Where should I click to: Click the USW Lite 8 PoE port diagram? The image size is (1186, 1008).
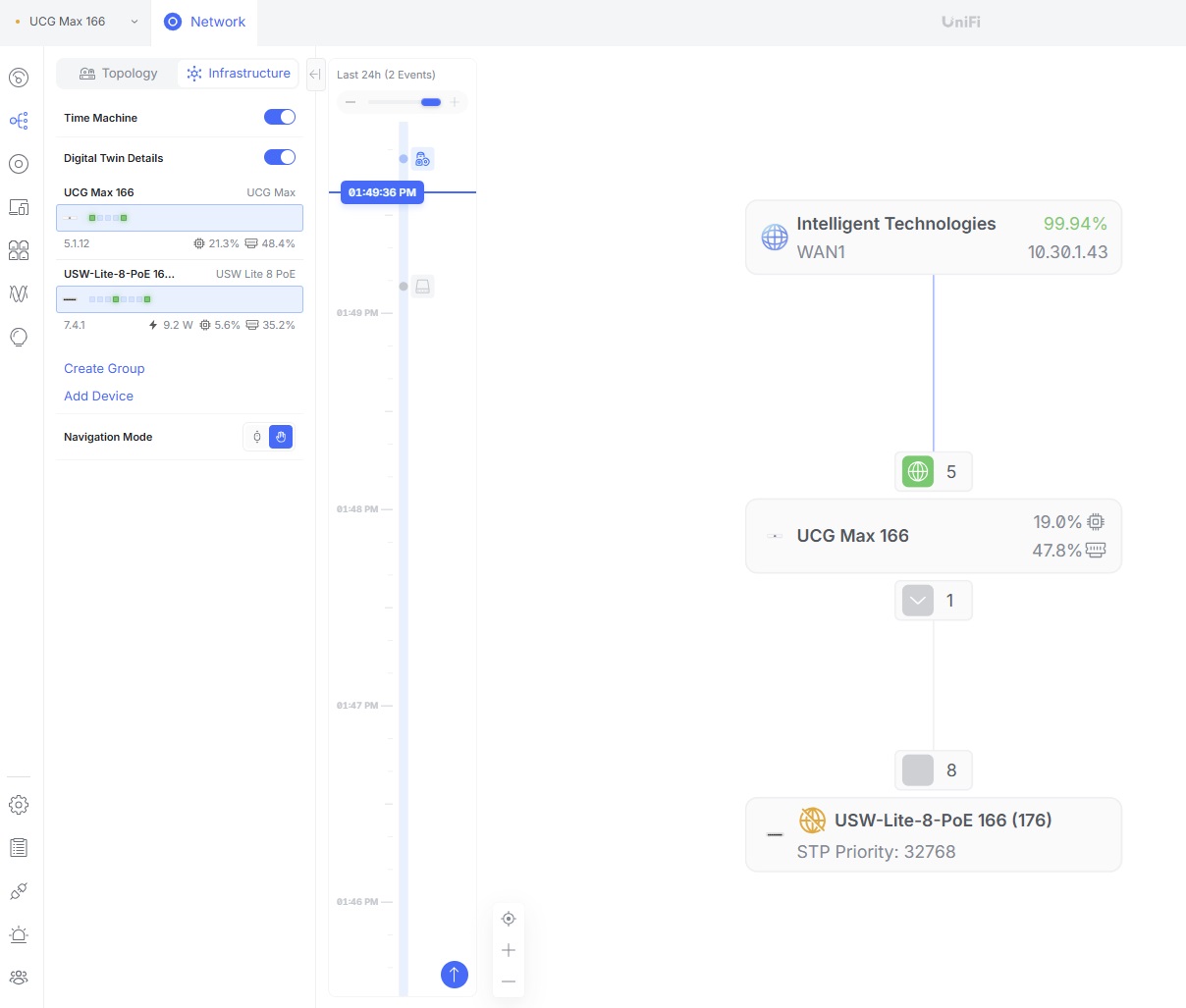180,299
